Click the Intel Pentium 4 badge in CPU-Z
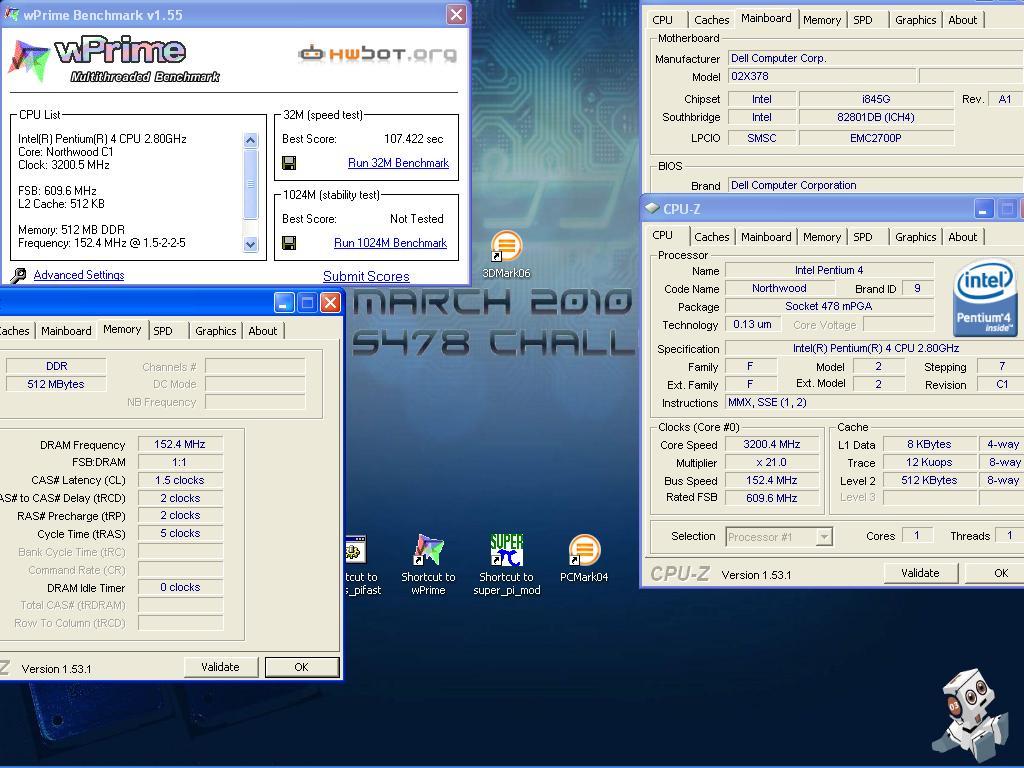The height and width of the screenshot is (768, 1024). tap(984, 300)
